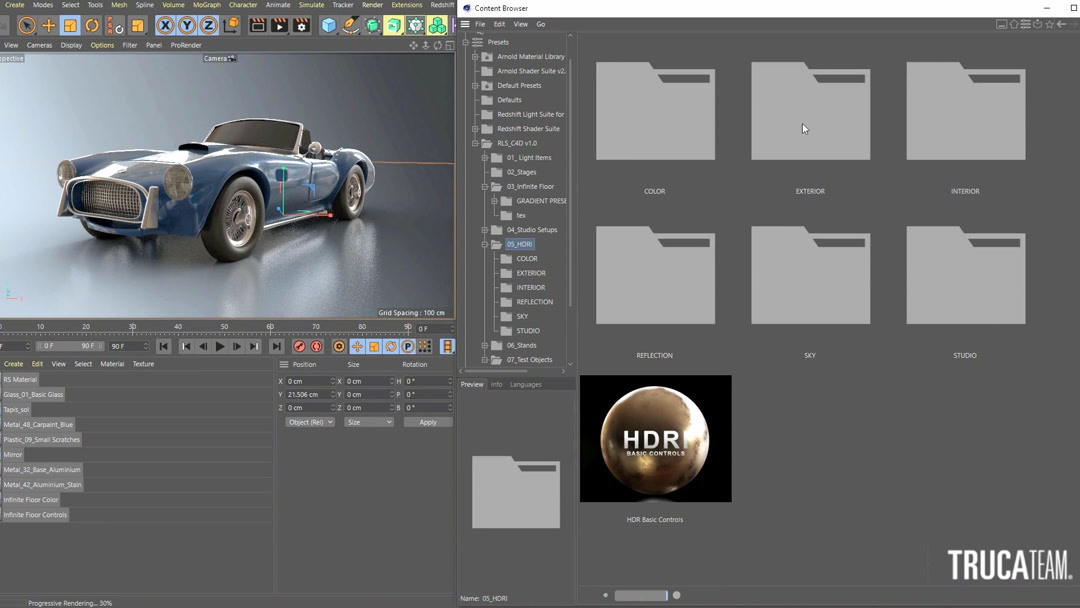Activate the Move tool

(48, 26)
